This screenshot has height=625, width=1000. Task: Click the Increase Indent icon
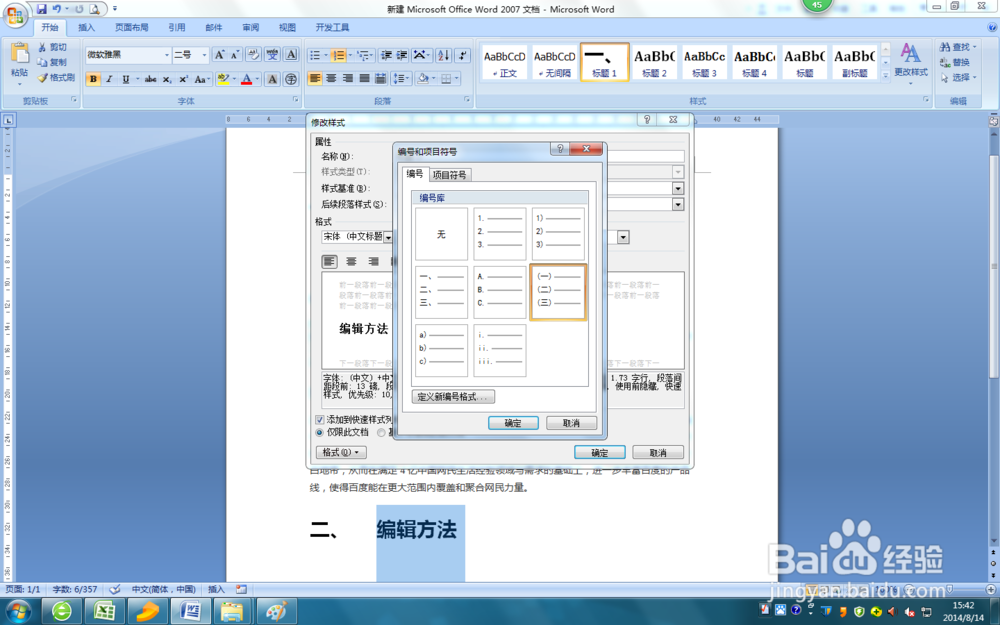click(x=402, y=55)
